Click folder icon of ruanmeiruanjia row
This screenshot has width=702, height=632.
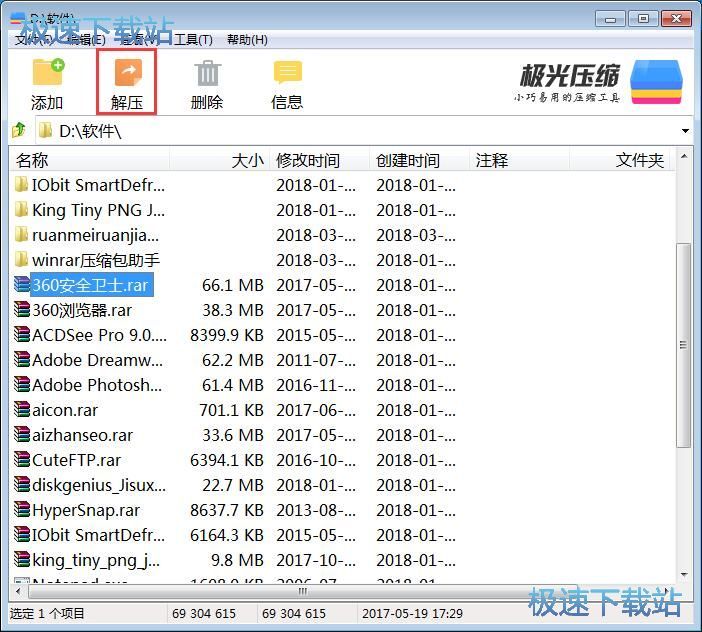[x=21, y=235]
